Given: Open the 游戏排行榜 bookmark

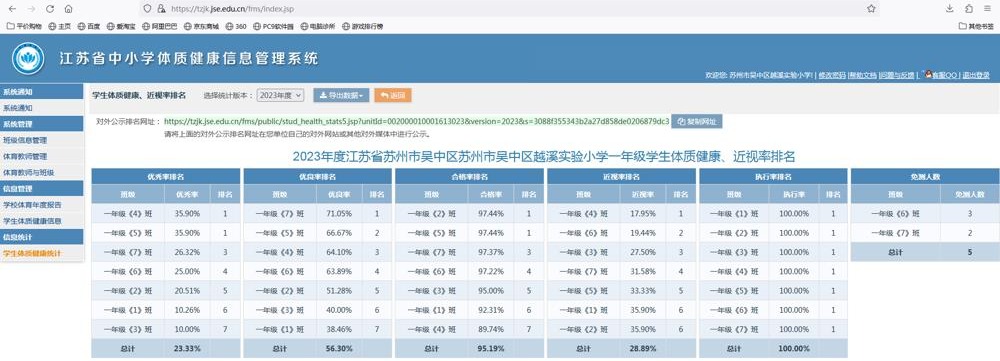Looking at the screenshot, I should pos(363,27).
